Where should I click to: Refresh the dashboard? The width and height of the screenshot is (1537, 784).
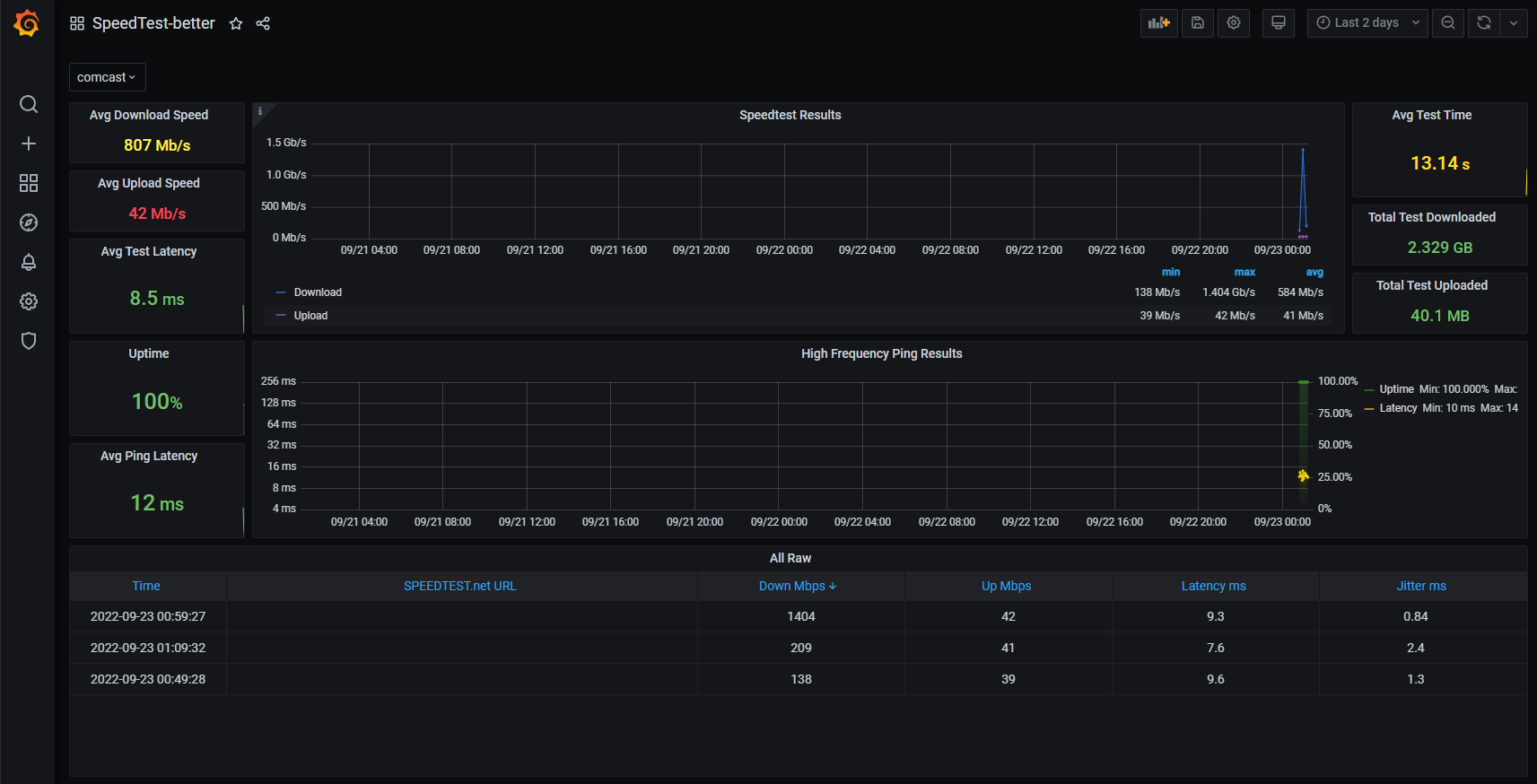[x=1484, y=23]
